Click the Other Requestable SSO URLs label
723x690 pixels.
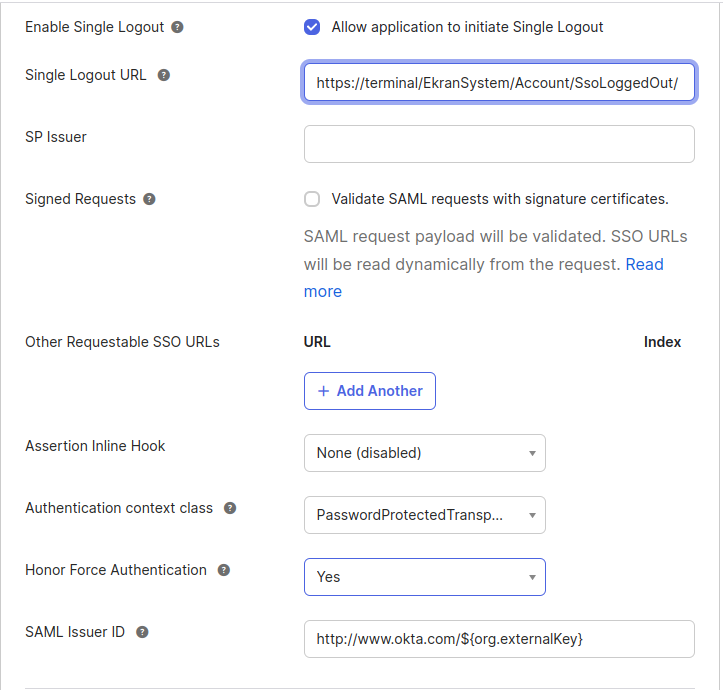tap(122, 342)
